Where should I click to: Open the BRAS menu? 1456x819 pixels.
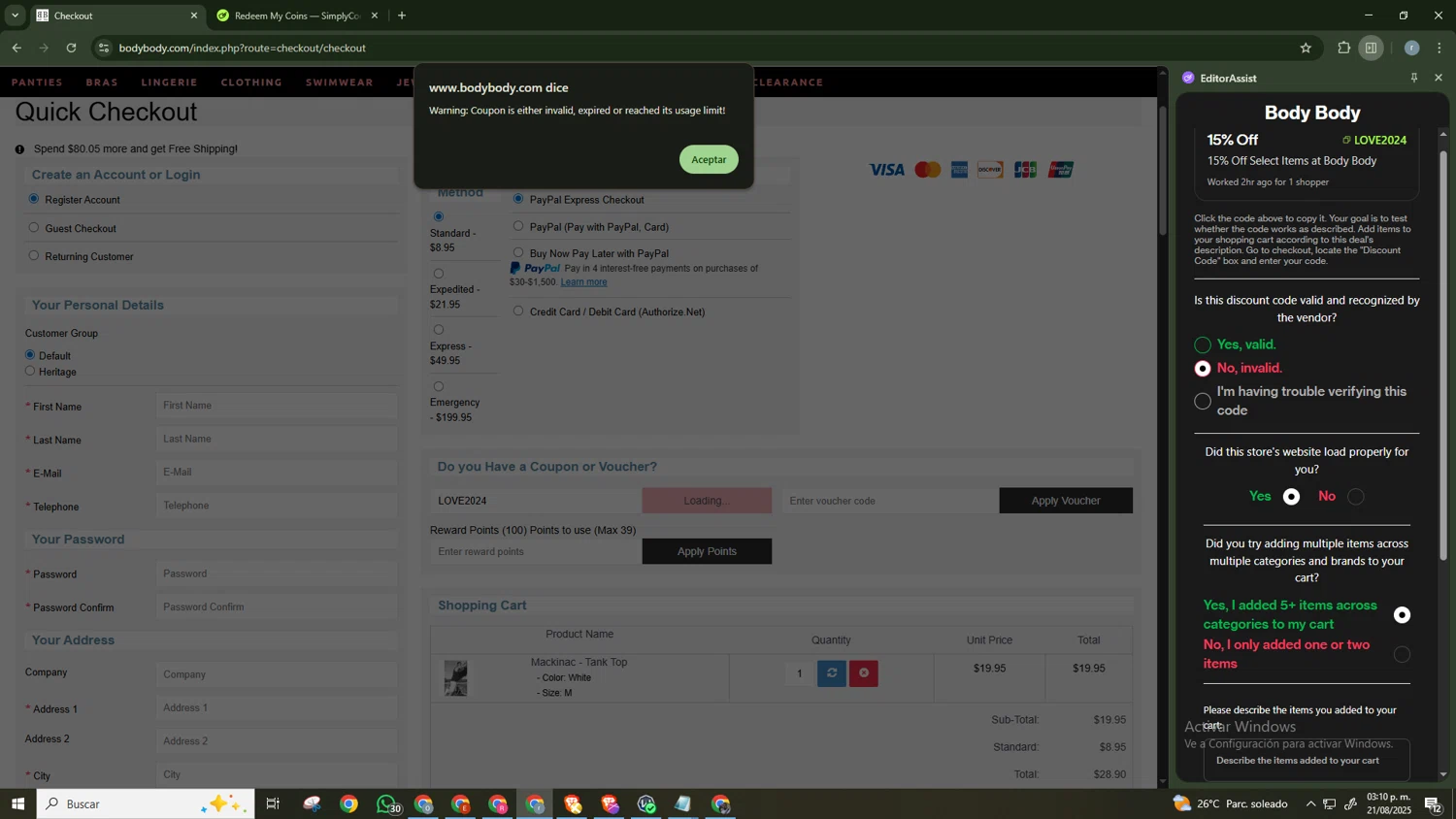pos(102,82)
